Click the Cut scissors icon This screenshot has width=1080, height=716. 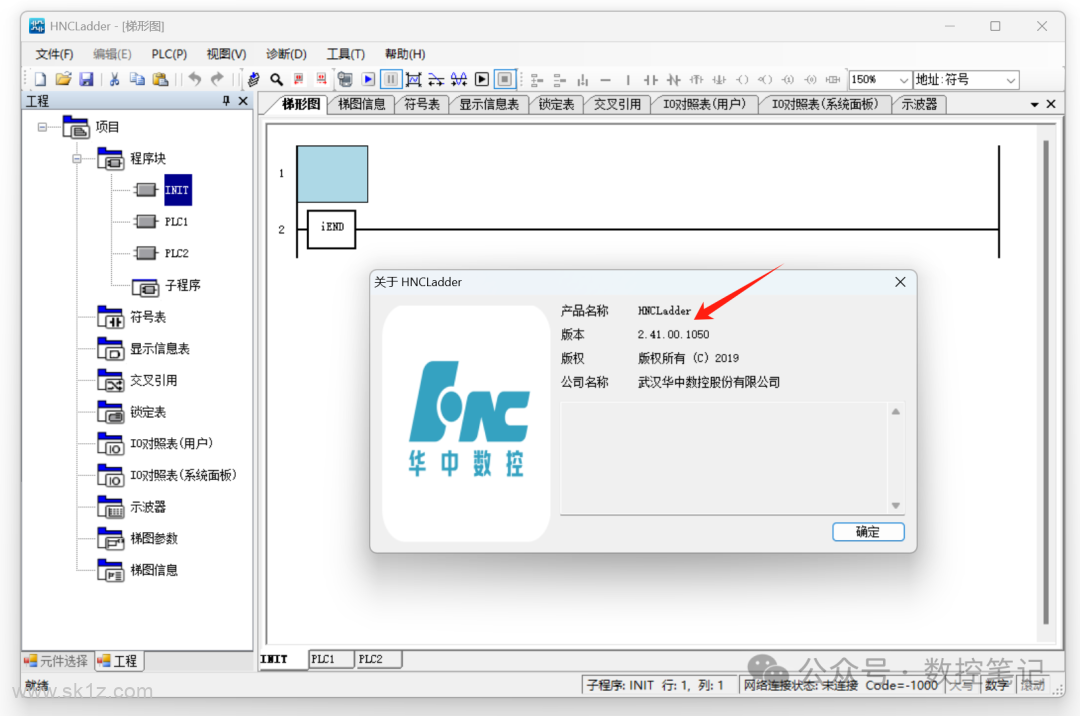tap(114, 80)
